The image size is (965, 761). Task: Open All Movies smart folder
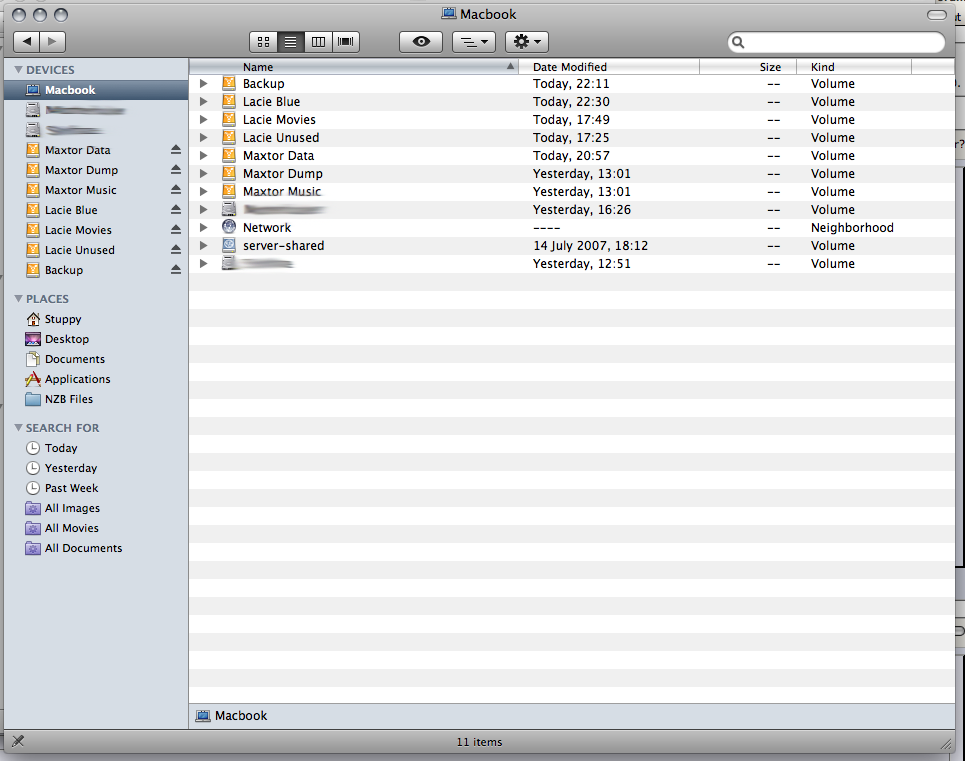[96, 528]
